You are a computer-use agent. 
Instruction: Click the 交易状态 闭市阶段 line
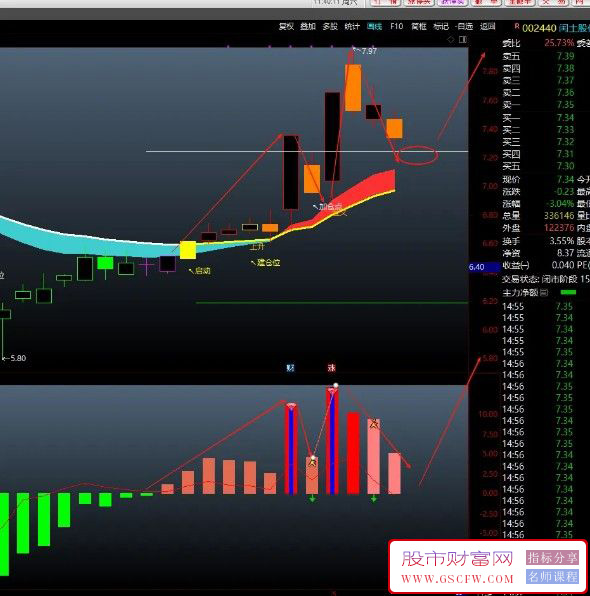point(546,279)
